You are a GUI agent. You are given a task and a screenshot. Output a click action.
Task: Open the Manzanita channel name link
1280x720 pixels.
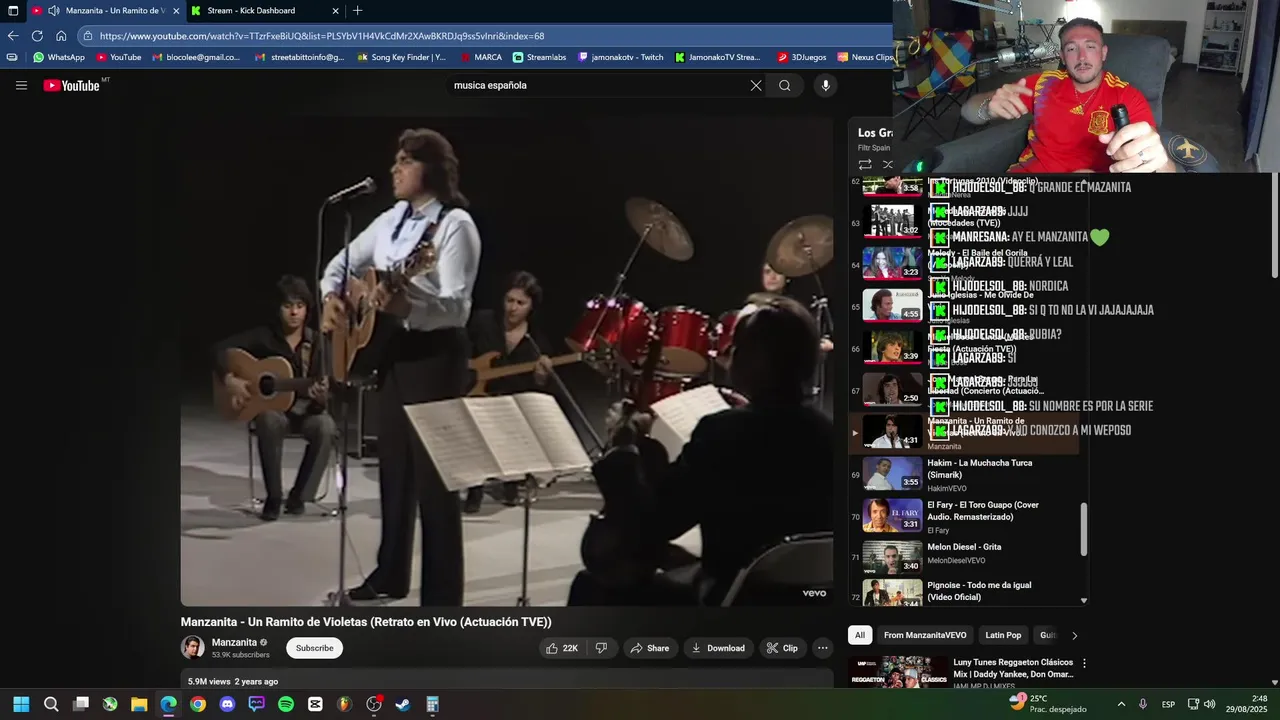click(x=234, y=642)
